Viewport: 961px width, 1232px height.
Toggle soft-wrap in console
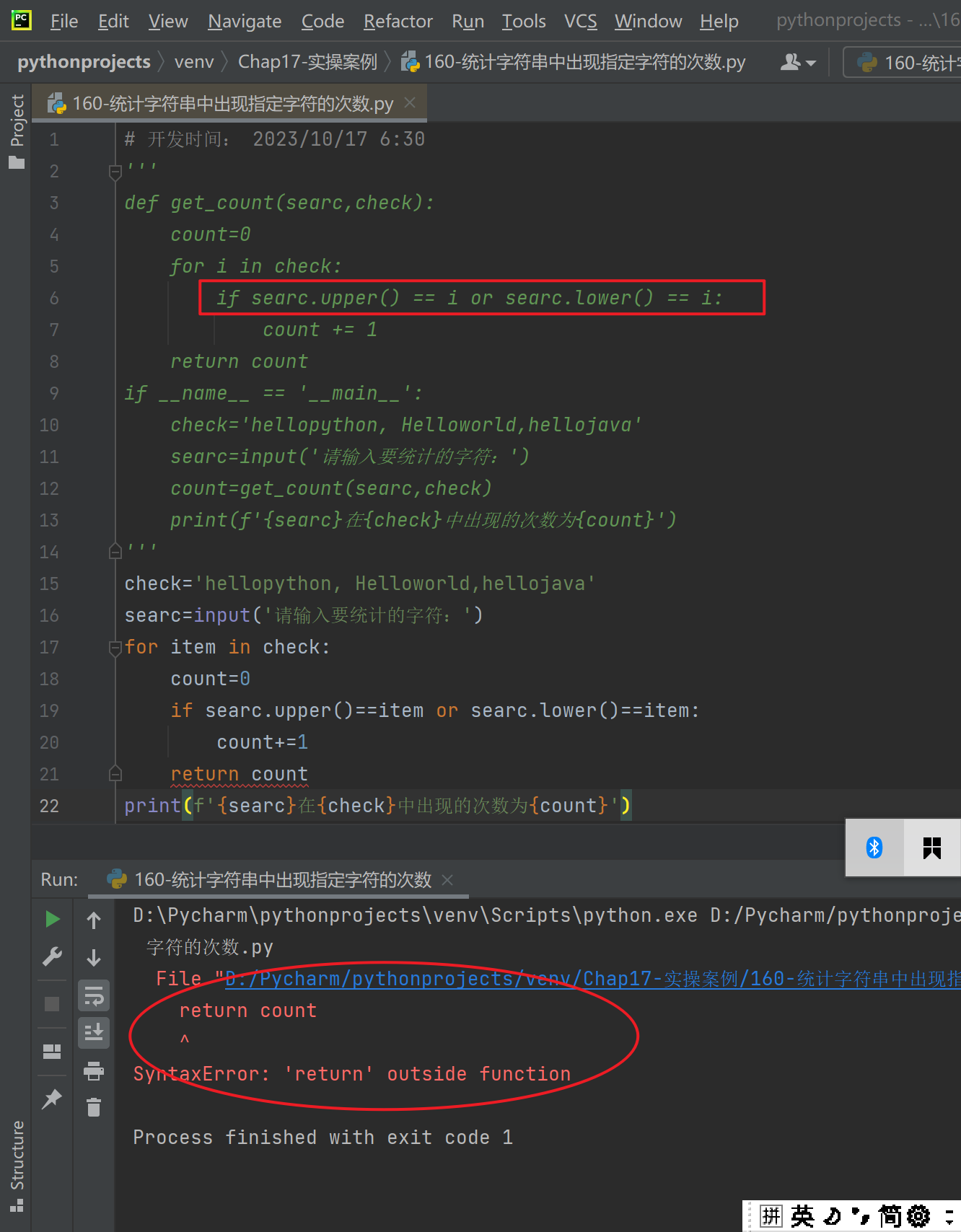[94, 997]
